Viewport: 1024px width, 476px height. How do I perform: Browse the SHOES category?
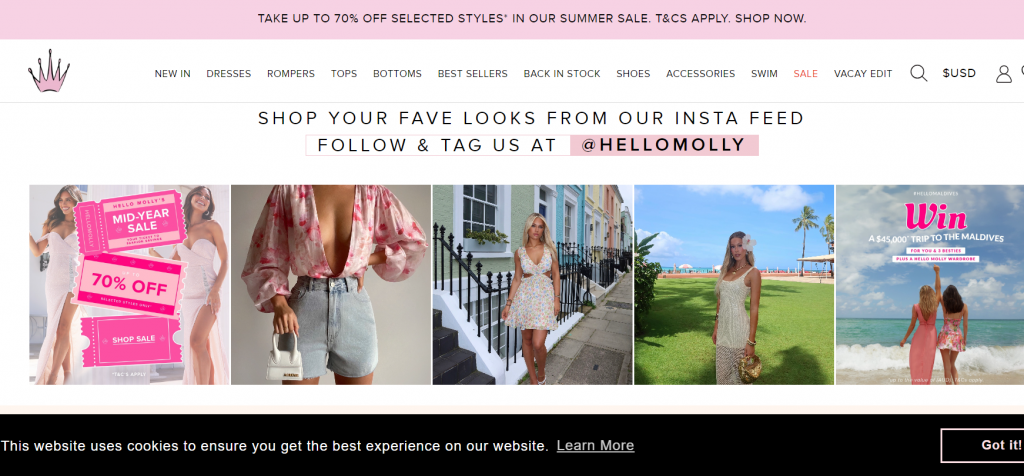633,74
